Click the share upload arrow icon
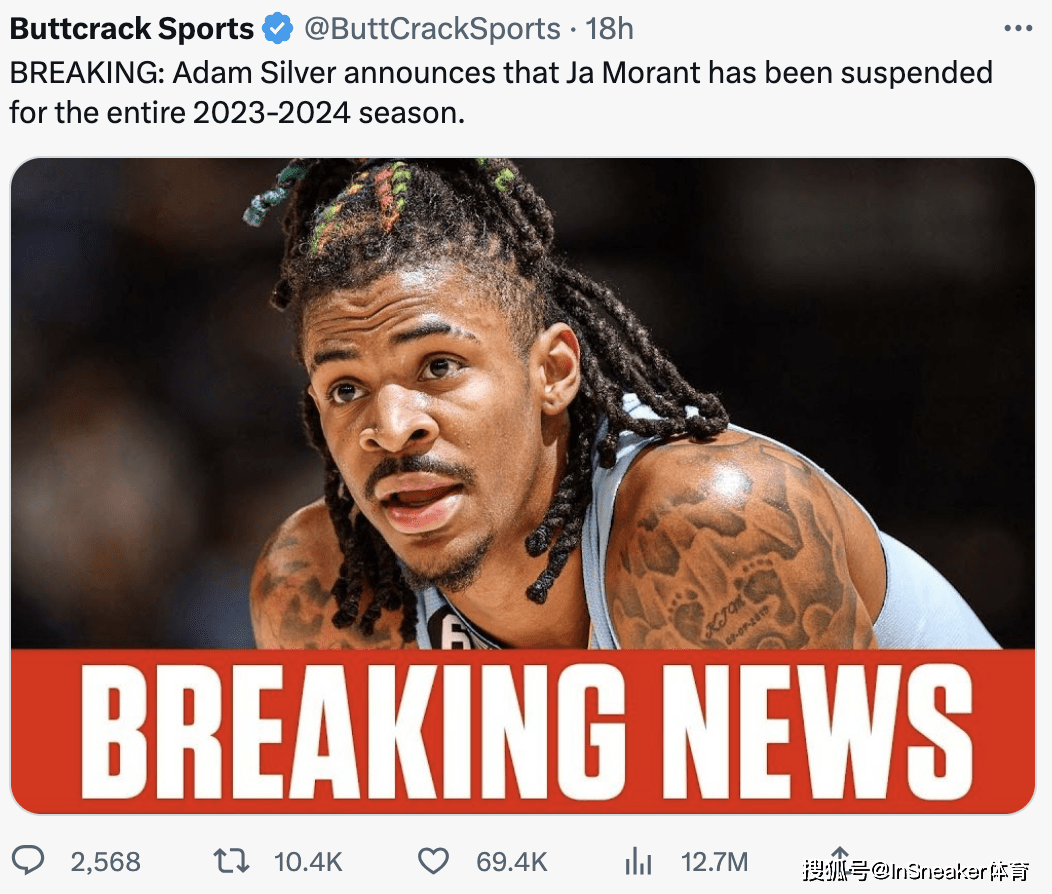Screen dimensions: 1052x894 tap(839, 860)
